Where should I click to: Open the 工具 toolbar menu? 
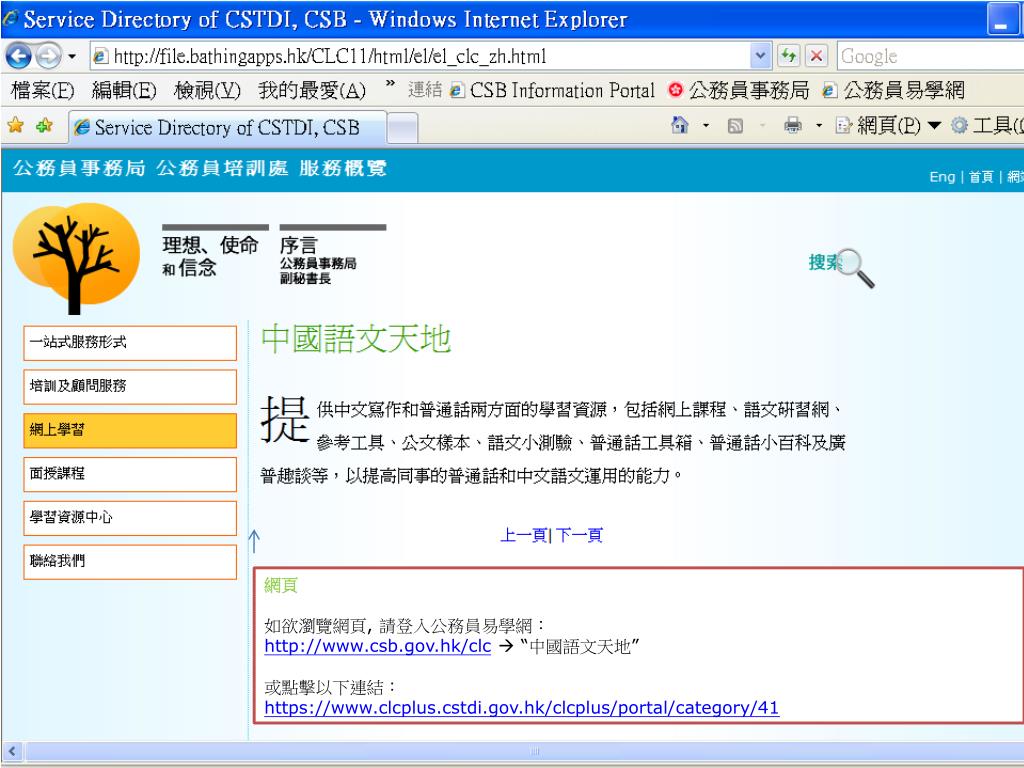pyautogui.click(x=987, y=125)
